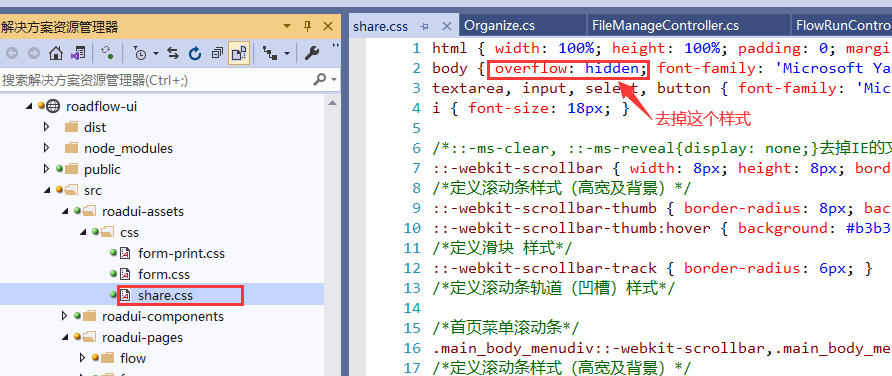Click the 'html' selector on line 1
This screenshot has height=376, width=892.
pyautogui.click(x=449, y=48)
